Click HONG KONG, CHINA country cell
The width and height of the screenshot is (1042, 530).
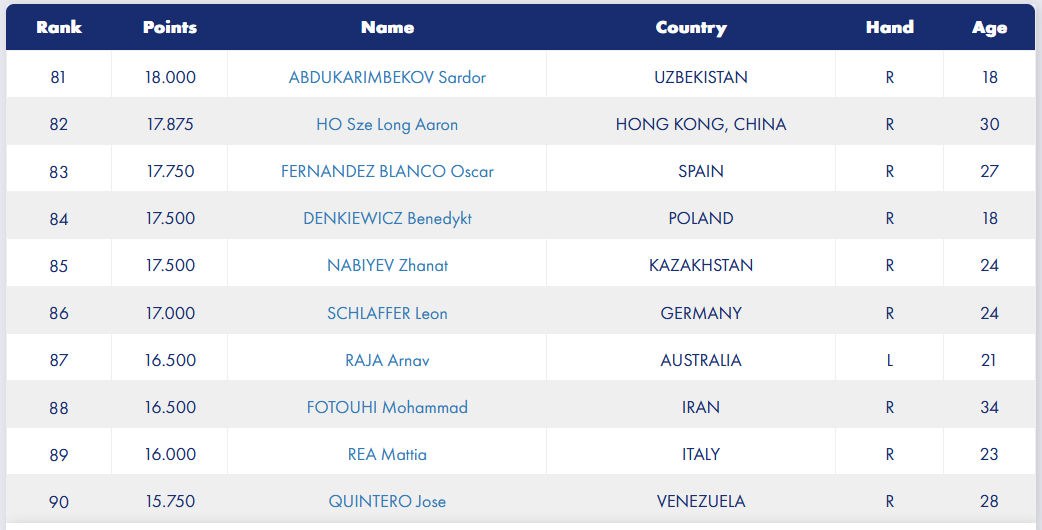click(x=701, y=124)
